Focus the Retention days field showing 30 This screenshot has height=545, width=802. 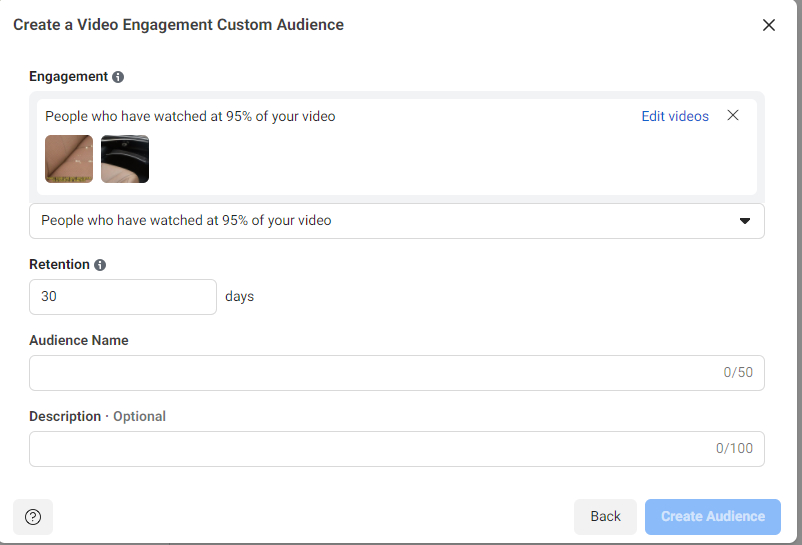(122, 297)
